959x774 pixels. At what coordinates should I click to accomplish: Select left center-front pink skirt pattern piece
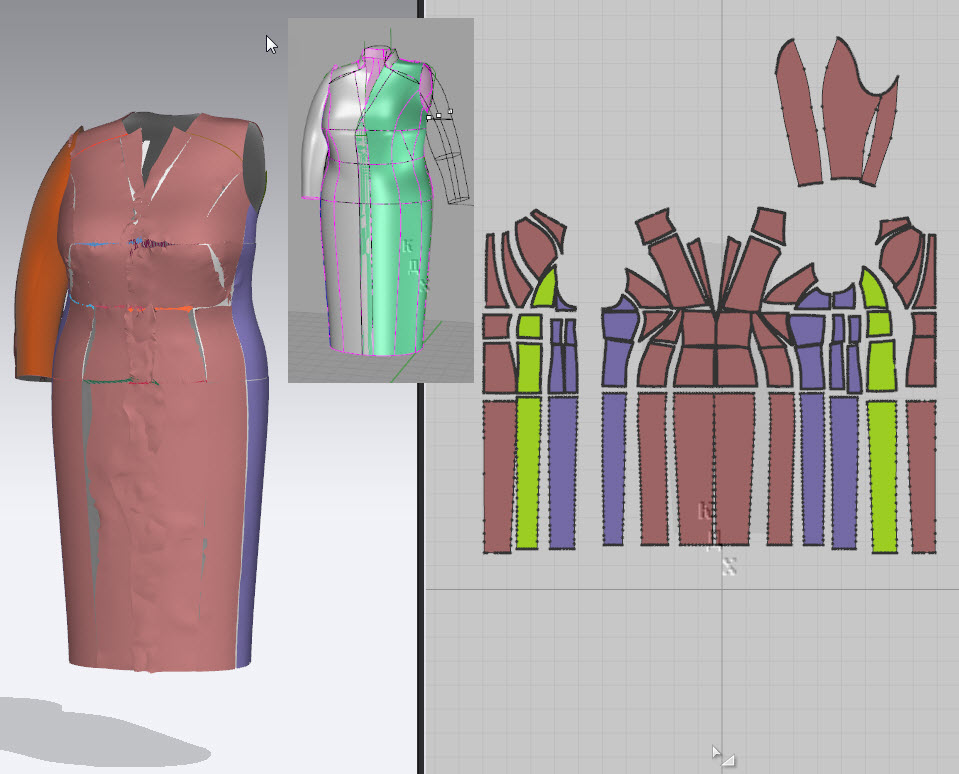693,465
